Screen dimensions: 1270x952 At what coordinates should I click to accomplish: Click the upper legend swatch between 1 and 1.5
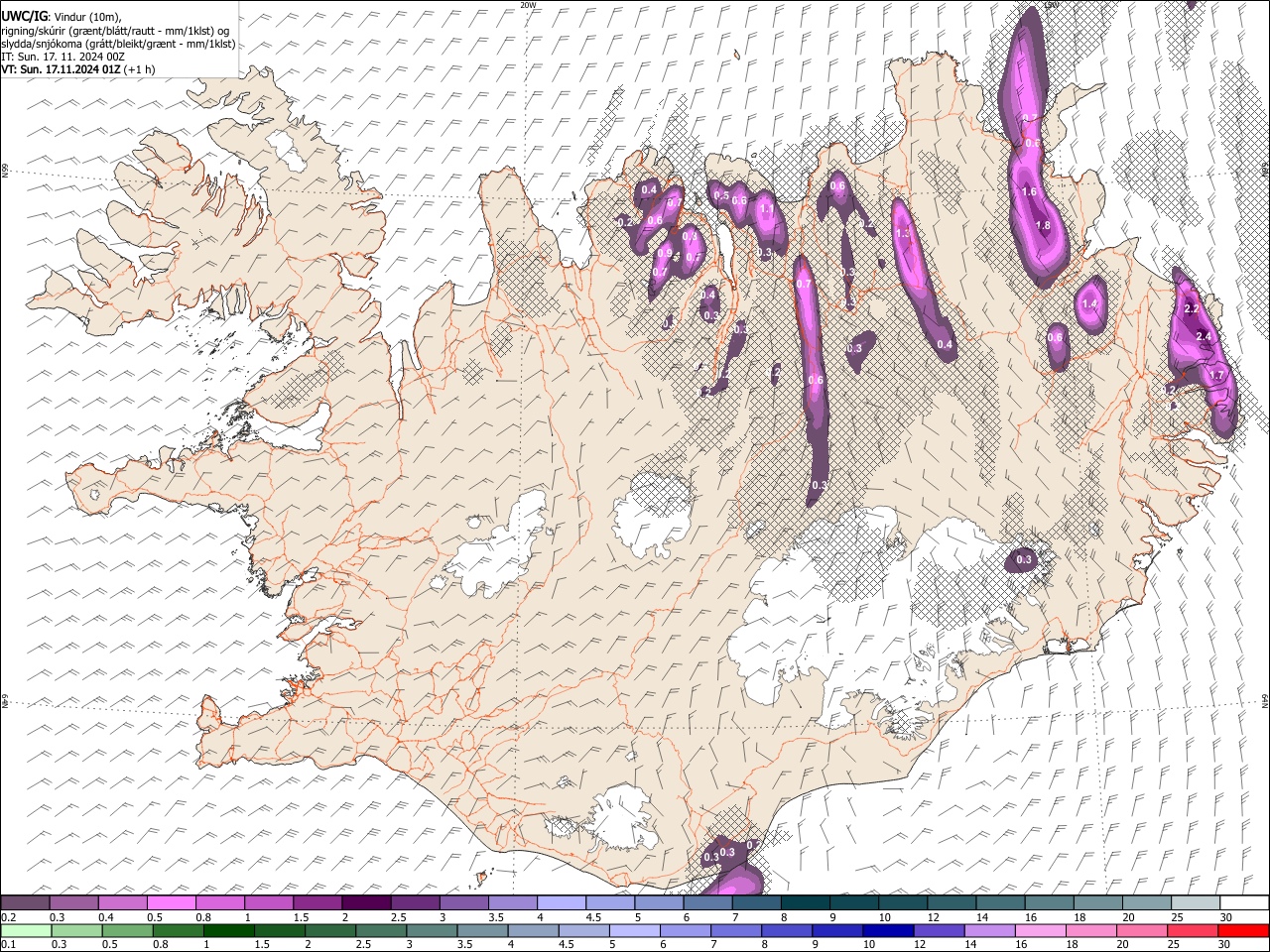269,902
